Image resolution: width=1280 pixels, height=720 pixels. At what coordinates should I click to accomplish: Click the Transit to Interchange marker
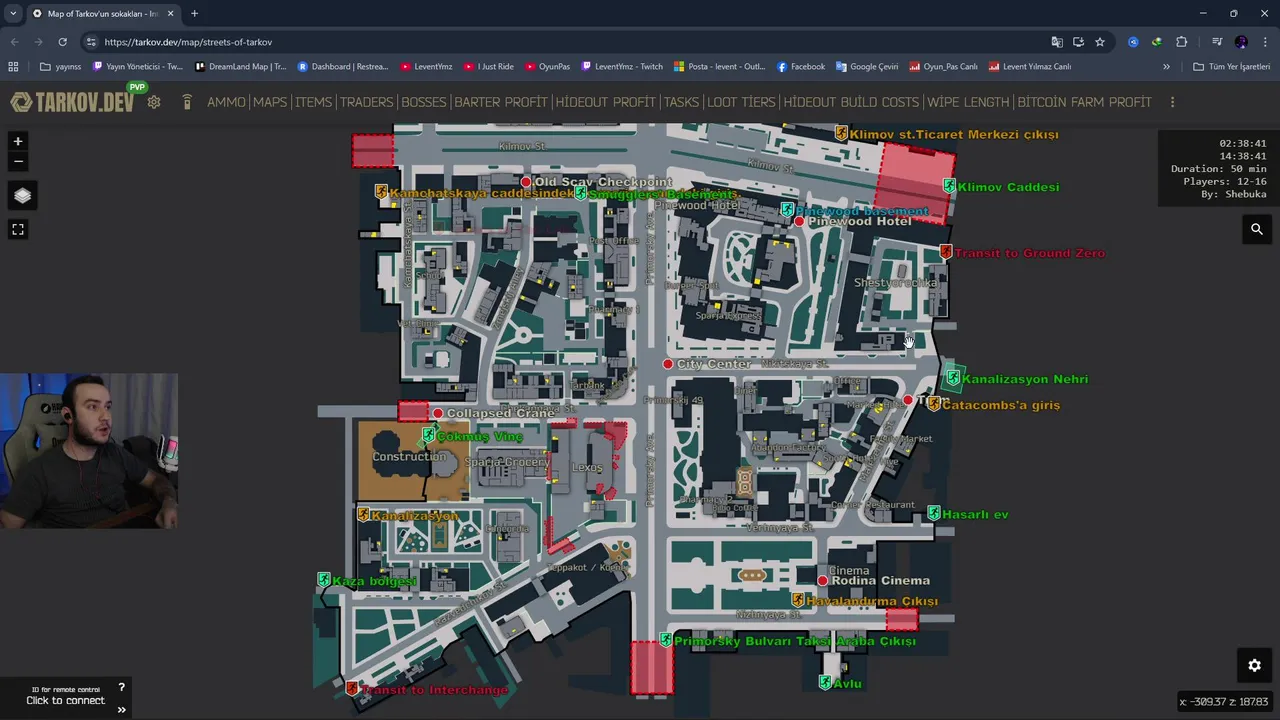[x=351, y=689]
